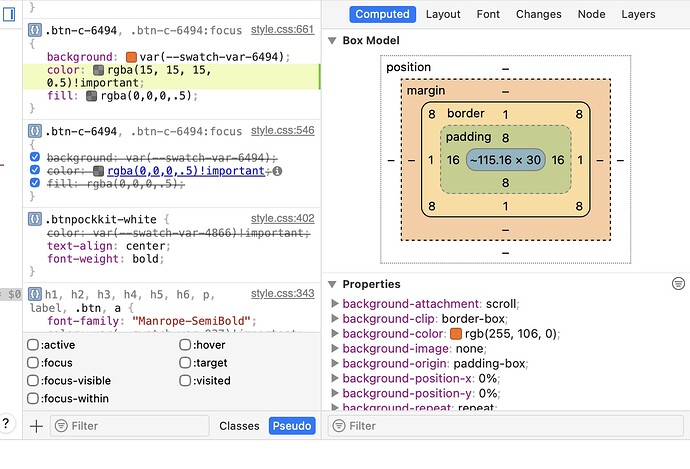Focus the computed properties Filter field

click(x=506, y=426)
